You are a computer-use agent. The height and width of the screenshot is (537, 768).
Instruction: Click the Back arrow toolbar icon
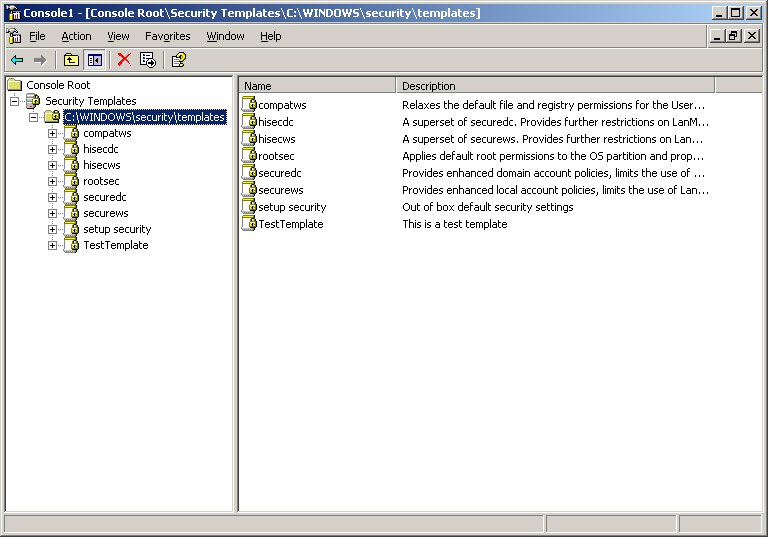point(17,60)
